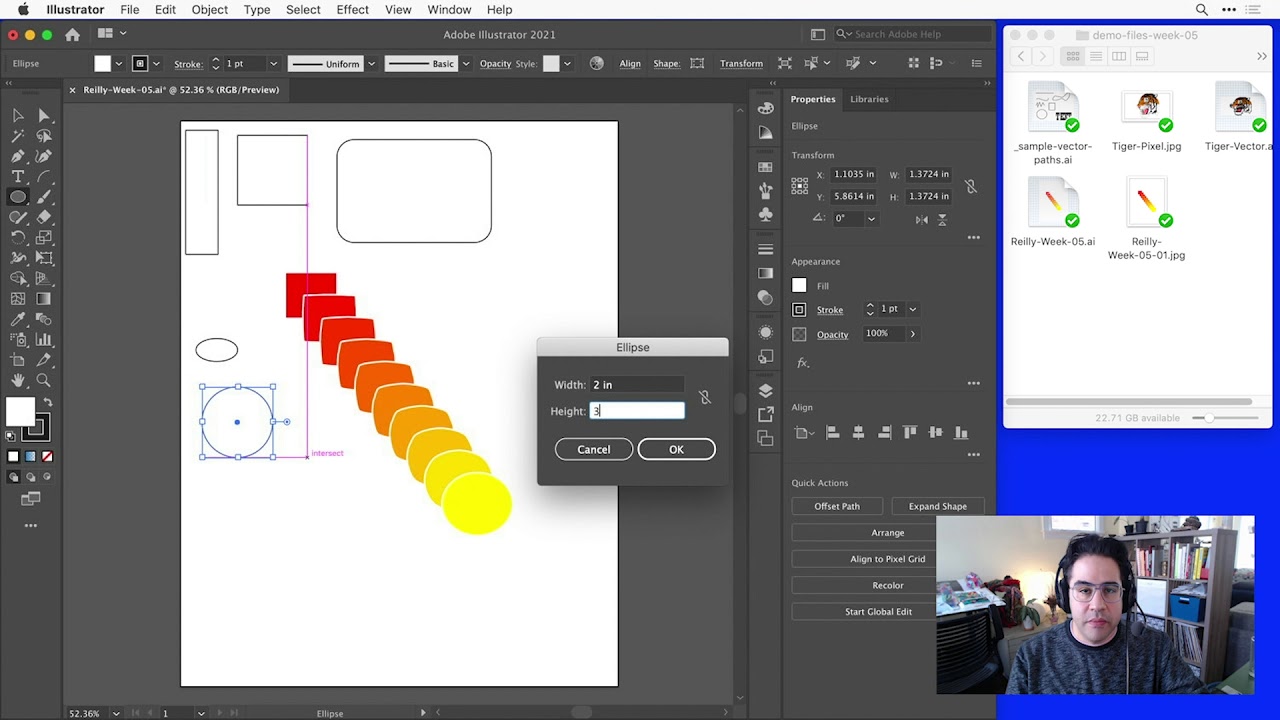This screenshot has width=1280, height=720.
Task: Select the Column Graph tool
Action: (x=44, y=340)
